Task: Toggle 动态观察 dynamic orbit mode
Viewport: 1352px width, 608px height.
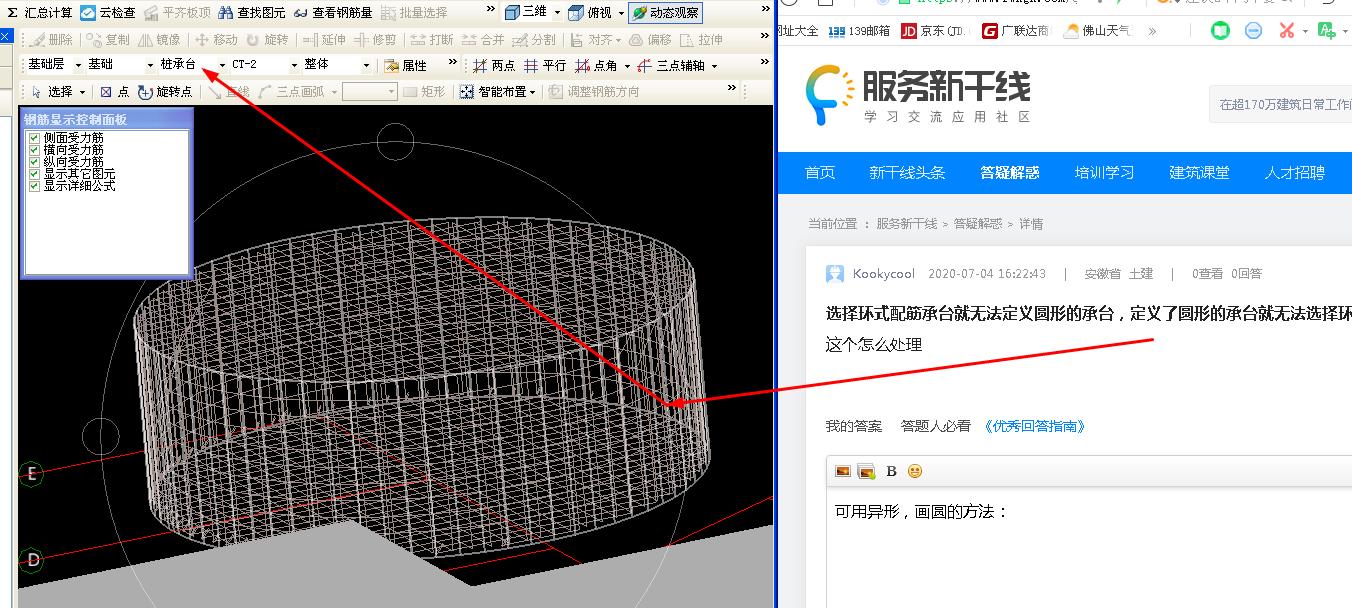Action: pos(666,13)
